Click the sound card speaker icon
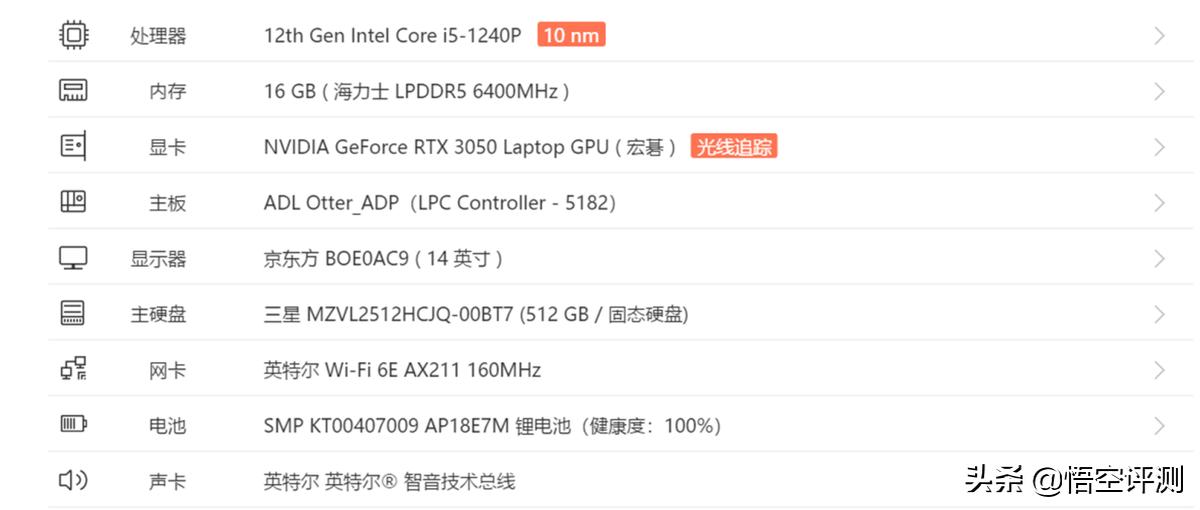Screen dimensions: 1200x510 click(x=73, y=481)
